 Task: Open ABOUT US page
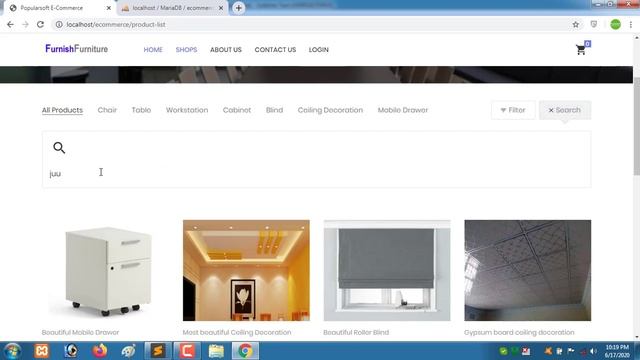(x=226, y=50)
